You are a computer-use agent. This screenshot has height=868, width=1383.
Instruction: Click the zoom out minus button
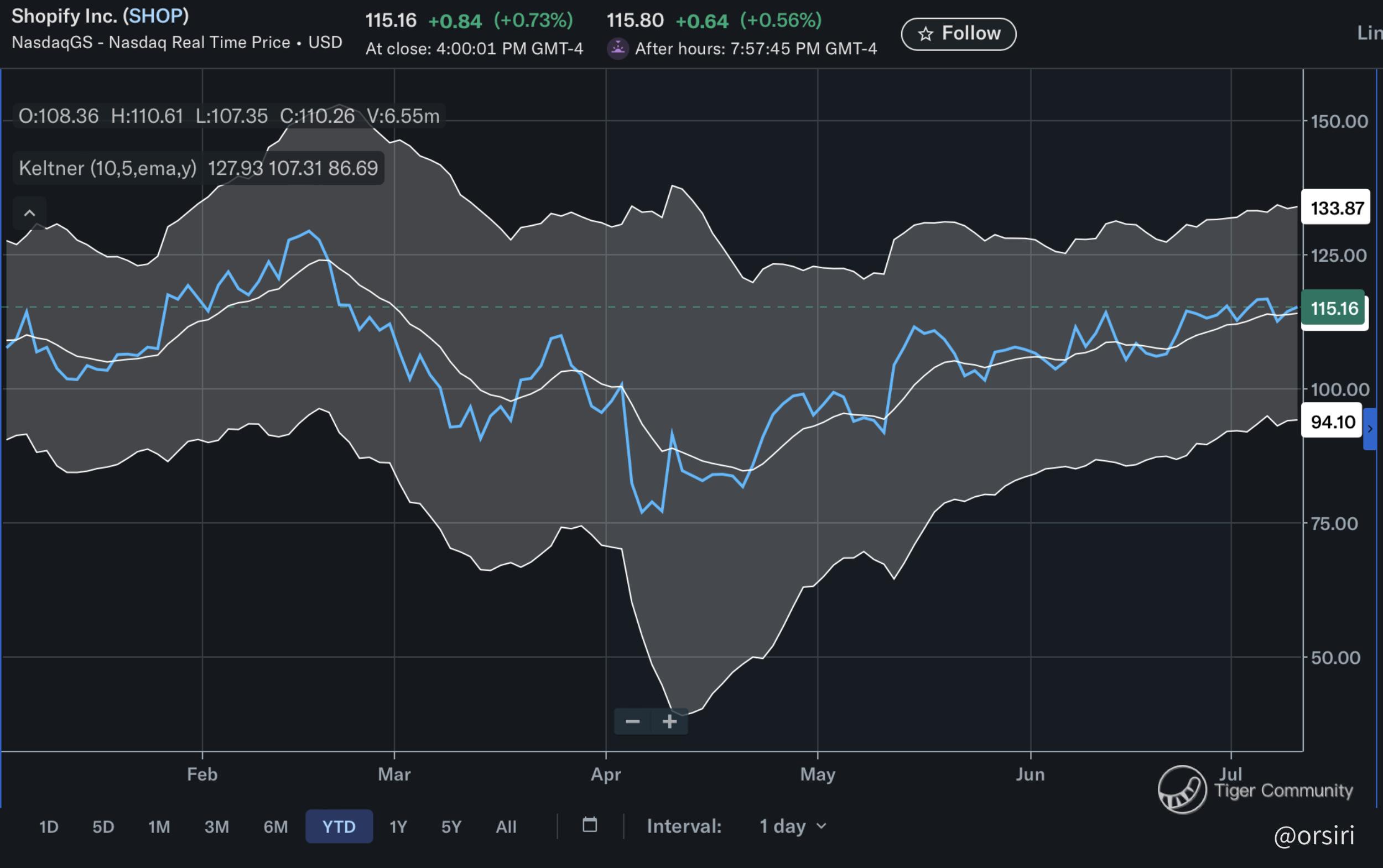pos(632,721)
